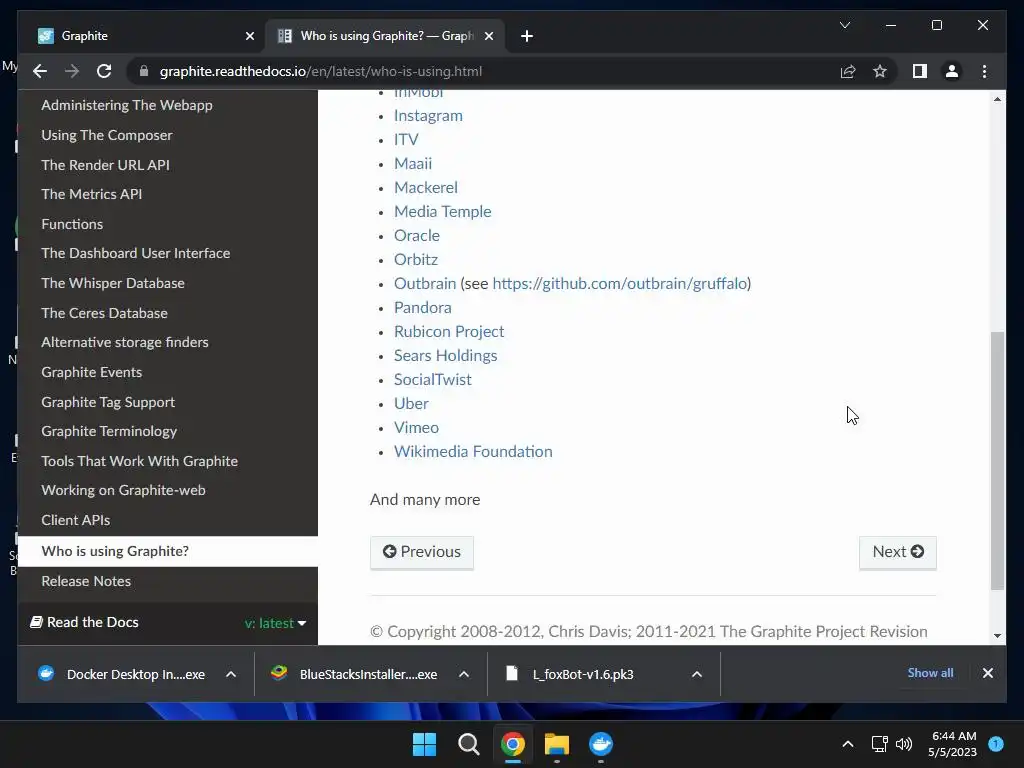Follow the Orbitz link
The width and height of the screenshot is (1024, 768).
coord(415,259)
